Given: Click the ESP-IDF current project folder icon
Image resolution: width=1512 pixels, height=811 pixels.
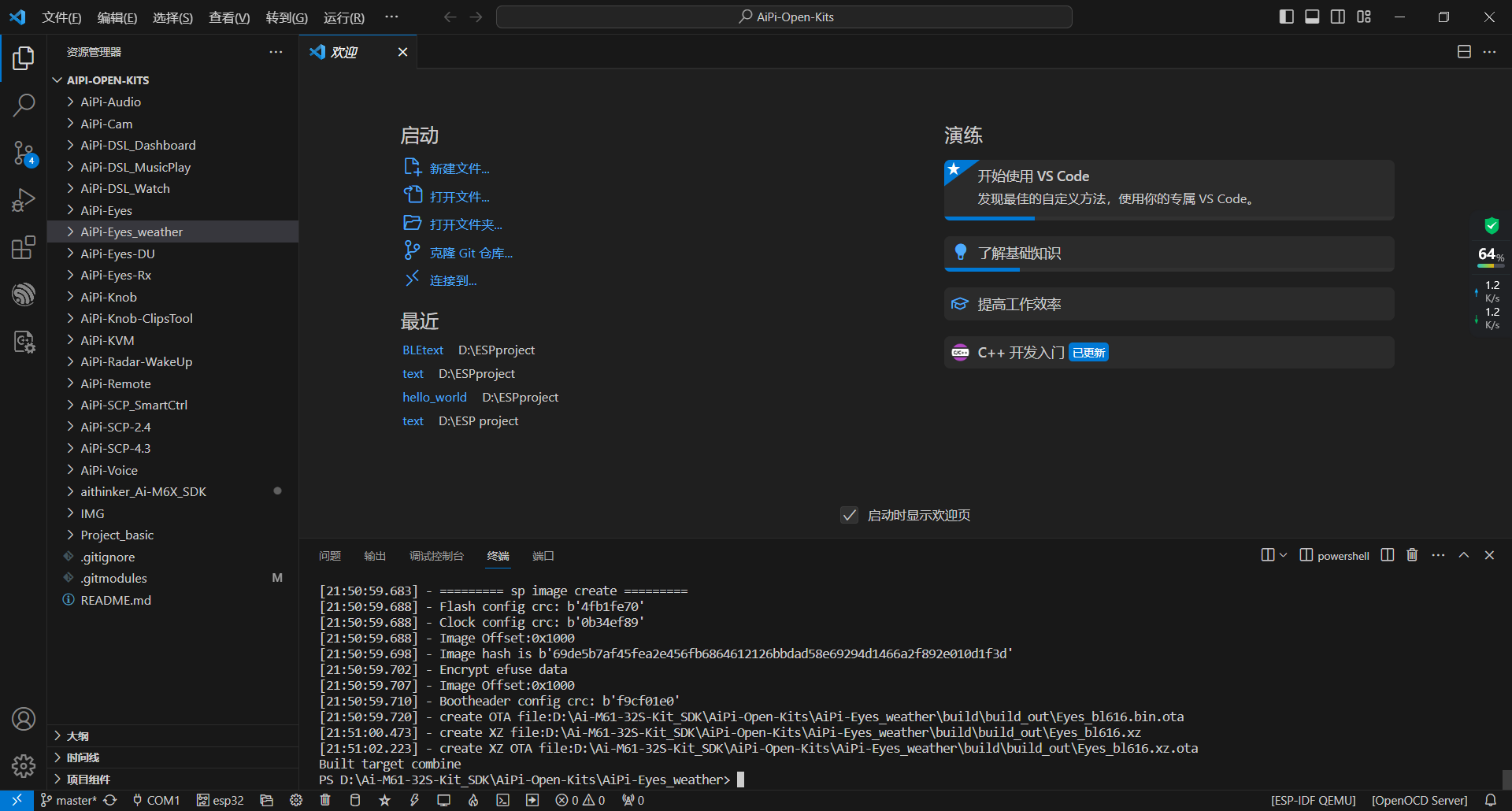Looking at the screenshot, I should 266,800.
